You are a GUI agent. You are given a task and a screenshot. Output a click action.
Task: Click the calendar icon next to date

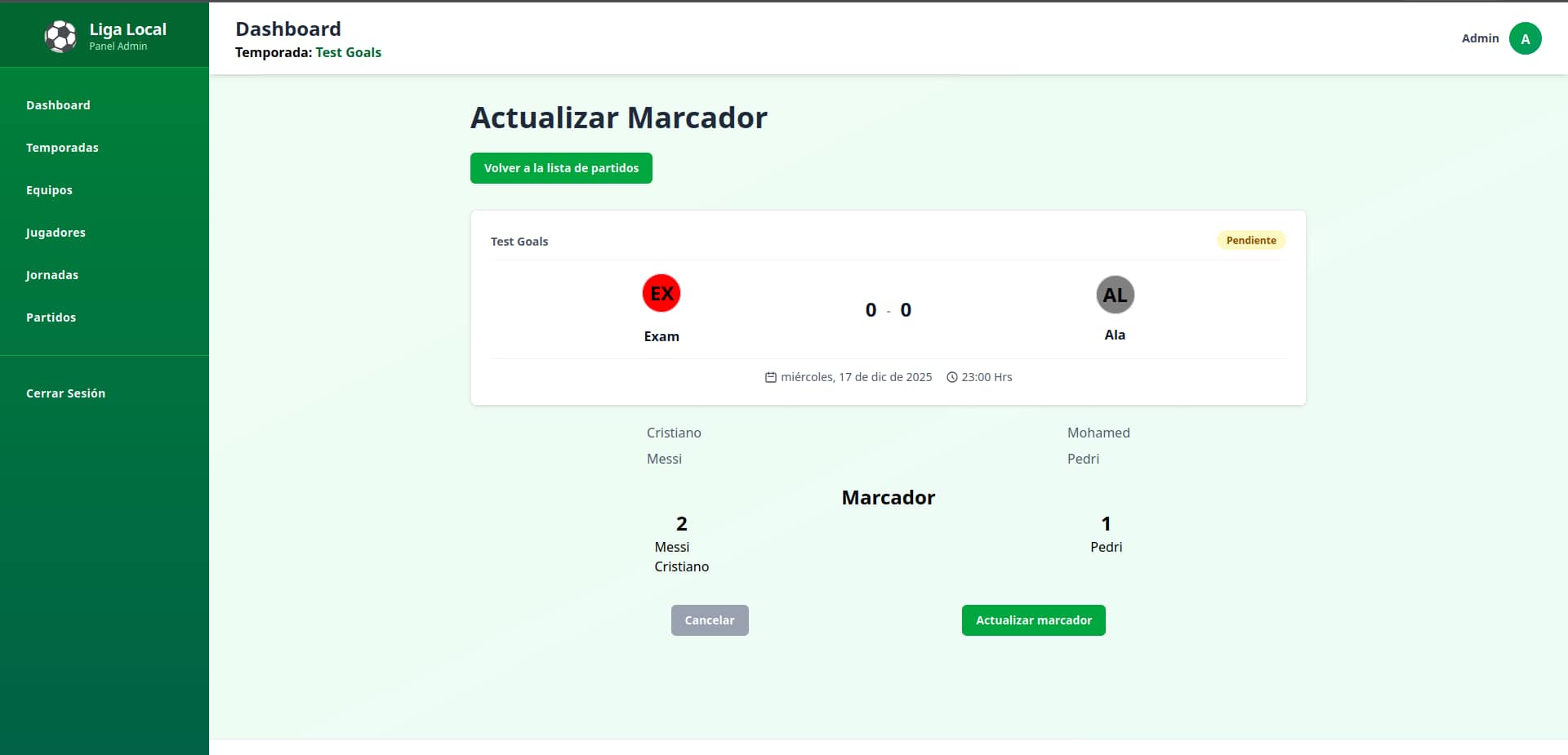(770, 377)
